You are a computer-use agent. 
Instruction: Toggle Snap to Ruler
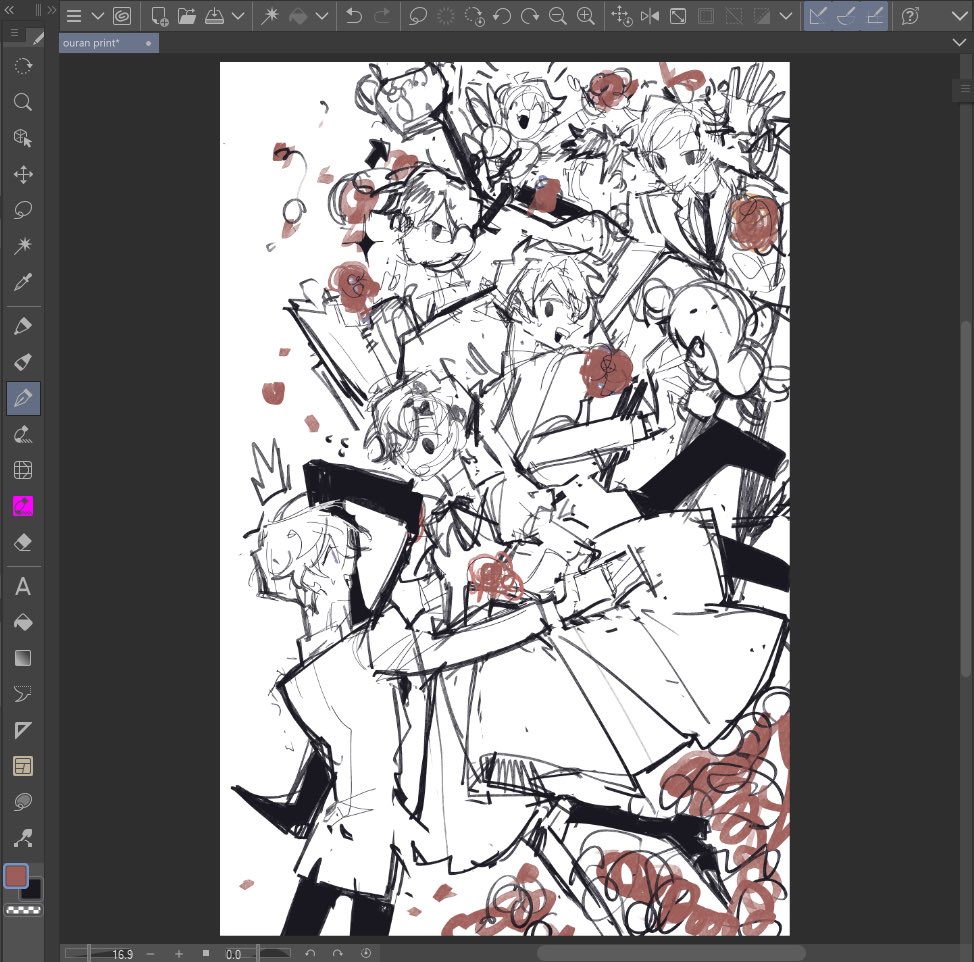point(818,16)
